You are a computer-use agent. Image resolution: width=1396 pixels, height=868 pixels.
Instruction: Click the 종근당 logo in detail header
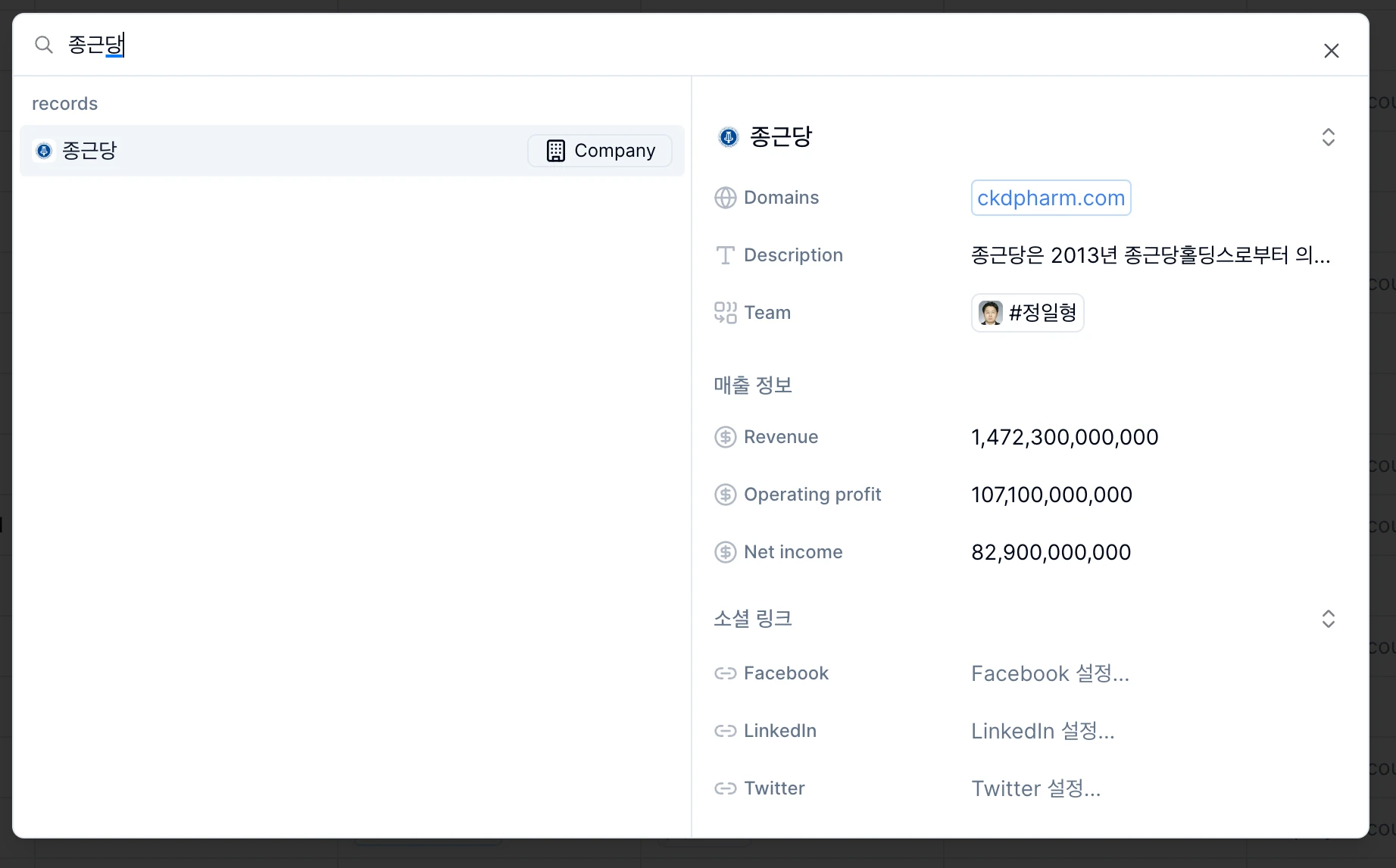pos(728,137)
